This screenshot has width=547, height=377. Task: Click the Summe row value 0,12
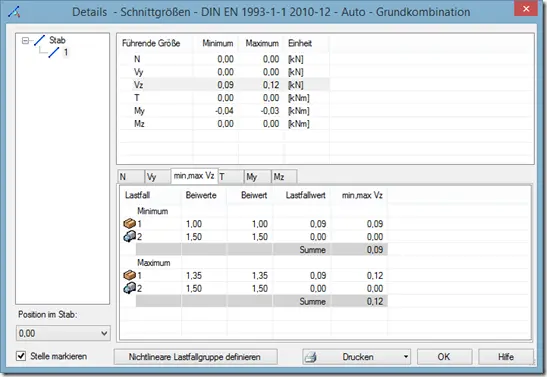point(375,301)
